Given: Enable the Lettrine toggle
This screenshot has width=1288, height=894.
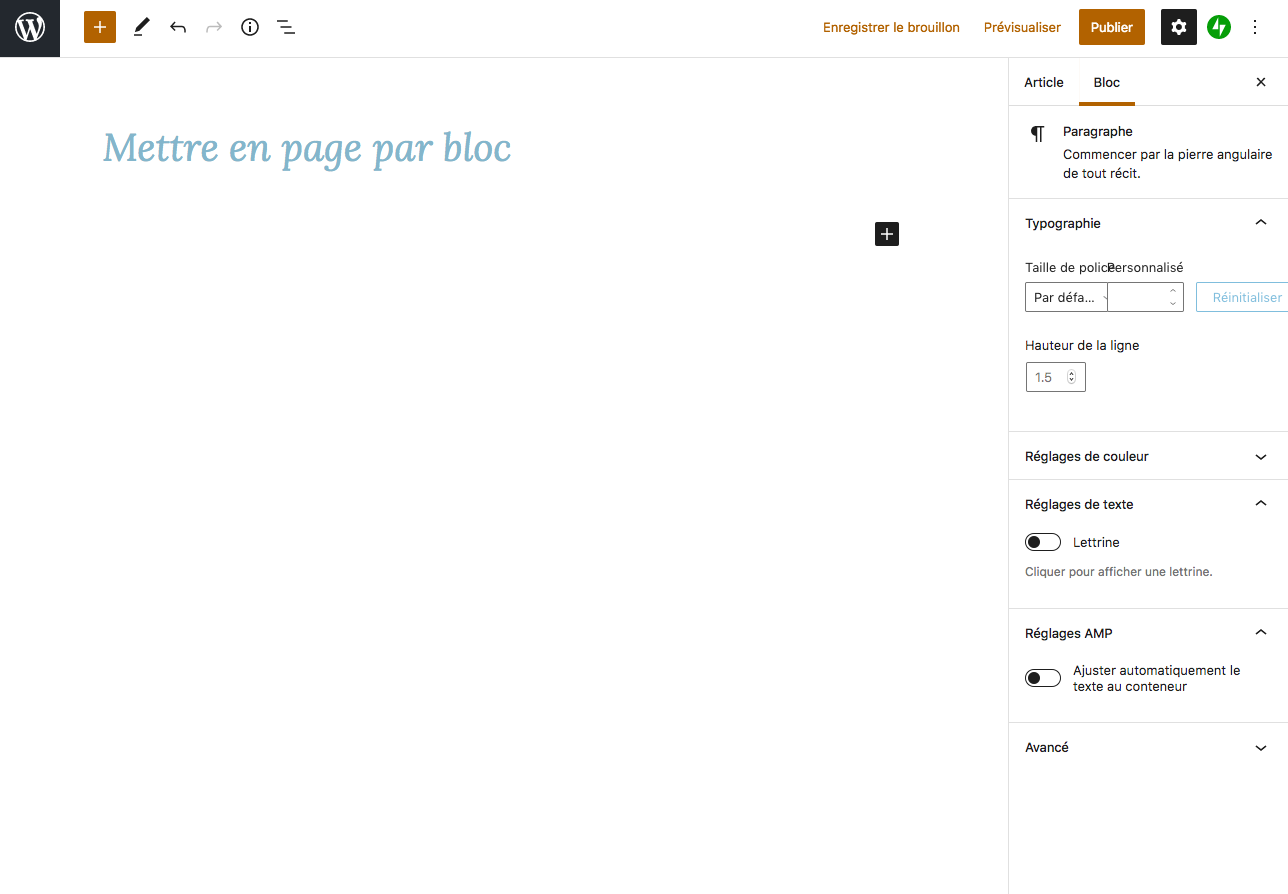Looking at the screenshot, I should [1043, 542].
